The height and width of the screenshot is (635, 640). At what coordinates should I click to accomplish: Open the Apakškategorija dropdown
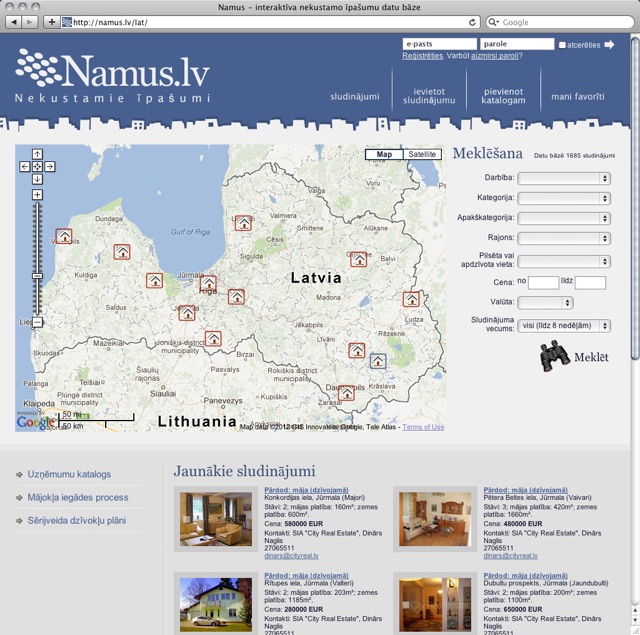pyautogui.click(x=564, y=218)
